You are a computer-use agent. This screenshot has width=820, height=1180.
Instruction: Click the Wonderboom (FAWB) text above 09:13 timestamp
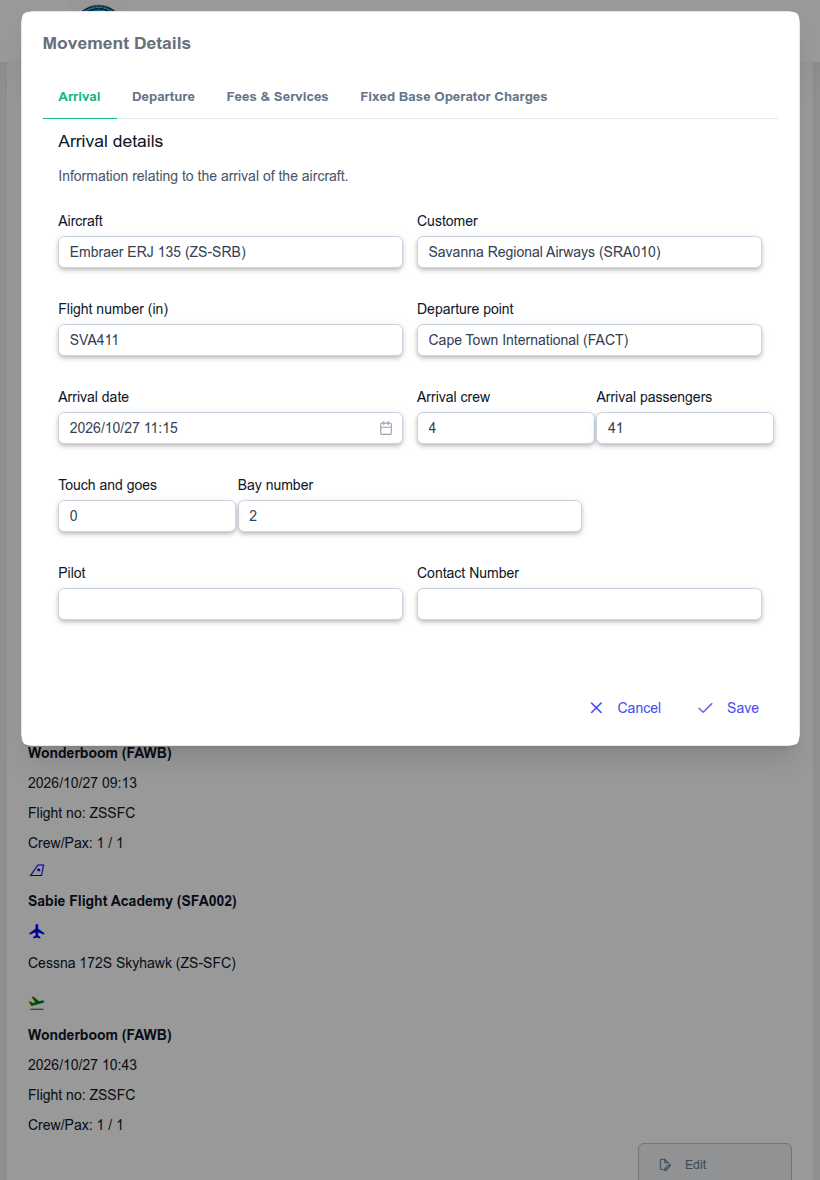pos(100,753)
